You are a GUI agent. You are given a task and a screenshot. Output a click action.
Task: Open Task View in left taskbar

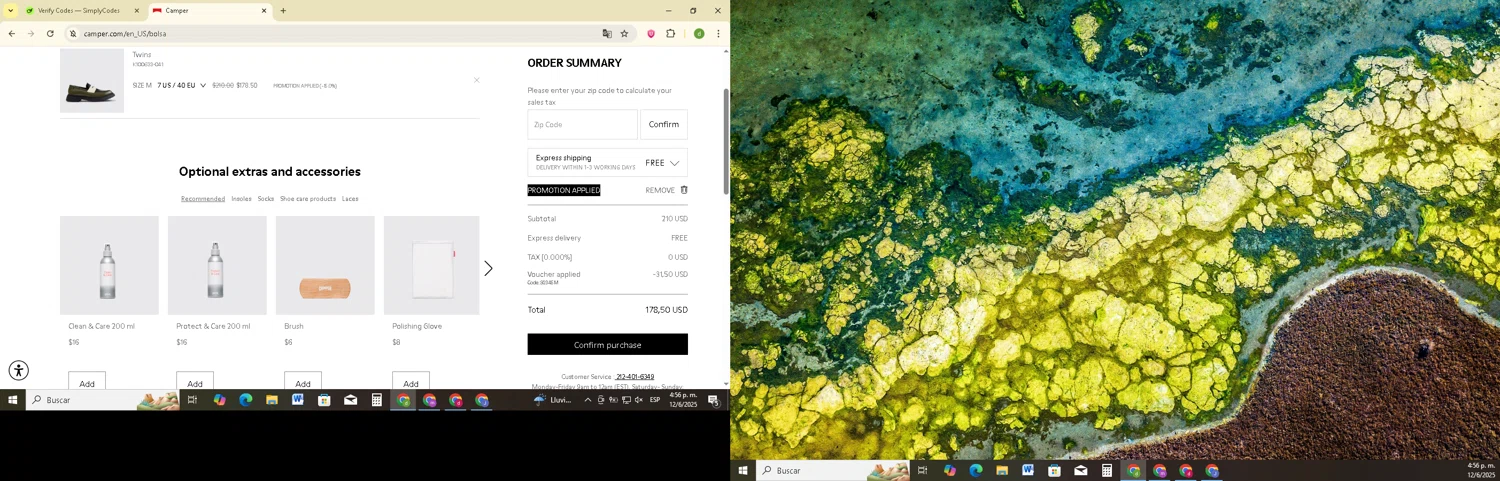click(x=192, y=400)
